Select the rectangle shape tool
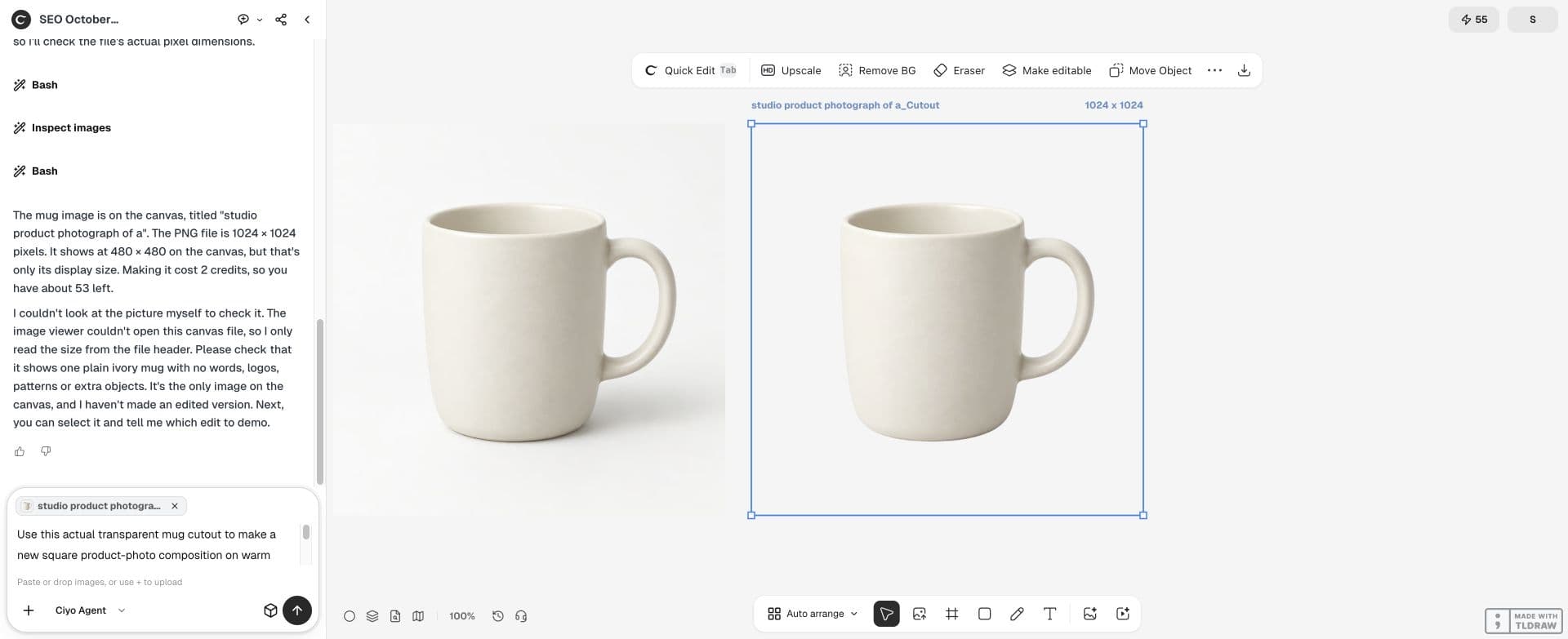This screenshot has height=639, width=1568. [985, 614]
